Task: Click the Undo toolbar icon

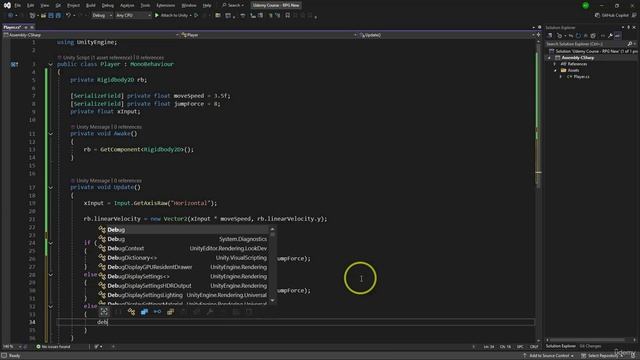Action: 69,16
